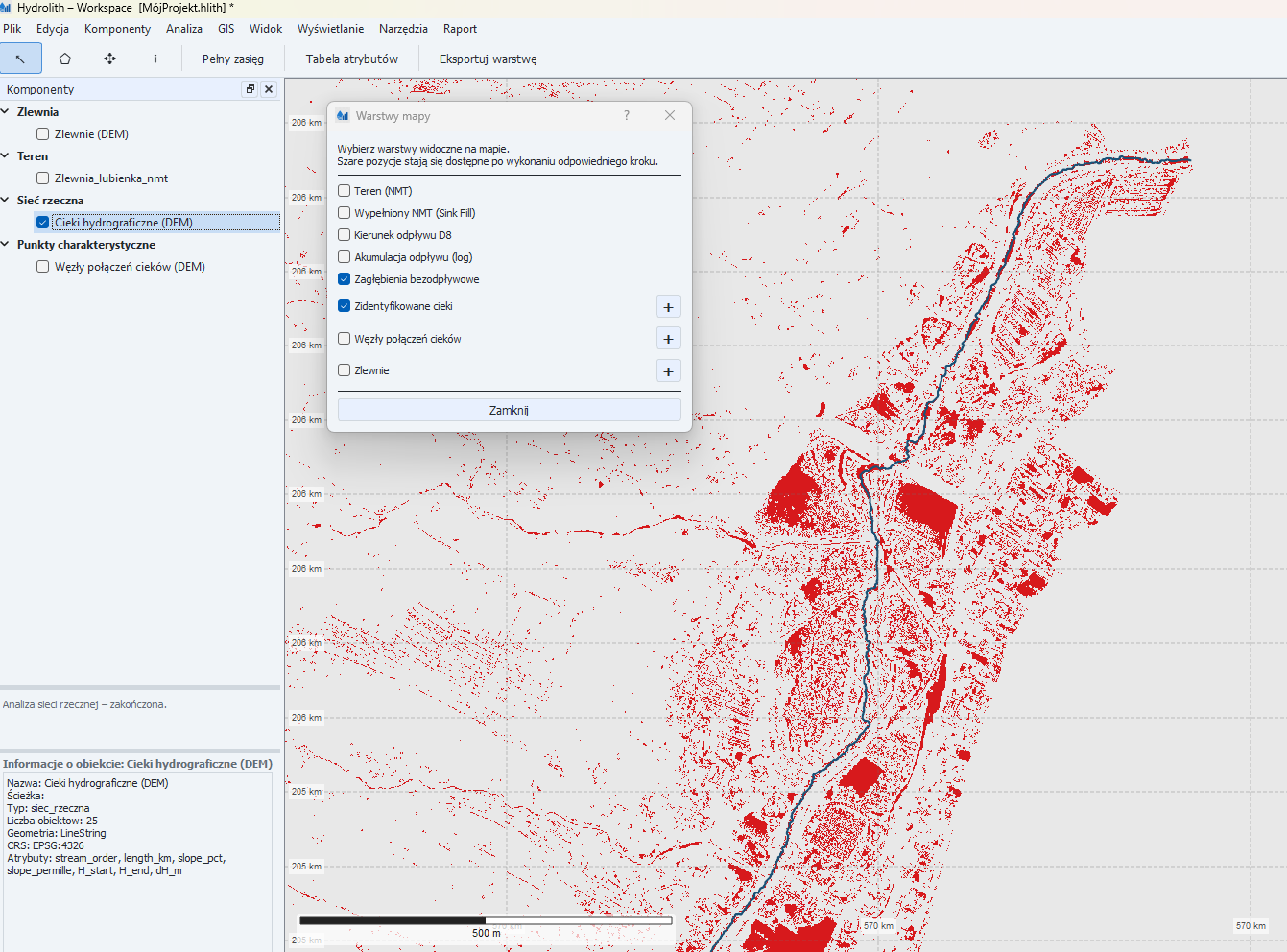This screenshot has width=1287, height=952.
Task: Collapse the Sieć rzeczna group
Action: click(x=6, y=201)
